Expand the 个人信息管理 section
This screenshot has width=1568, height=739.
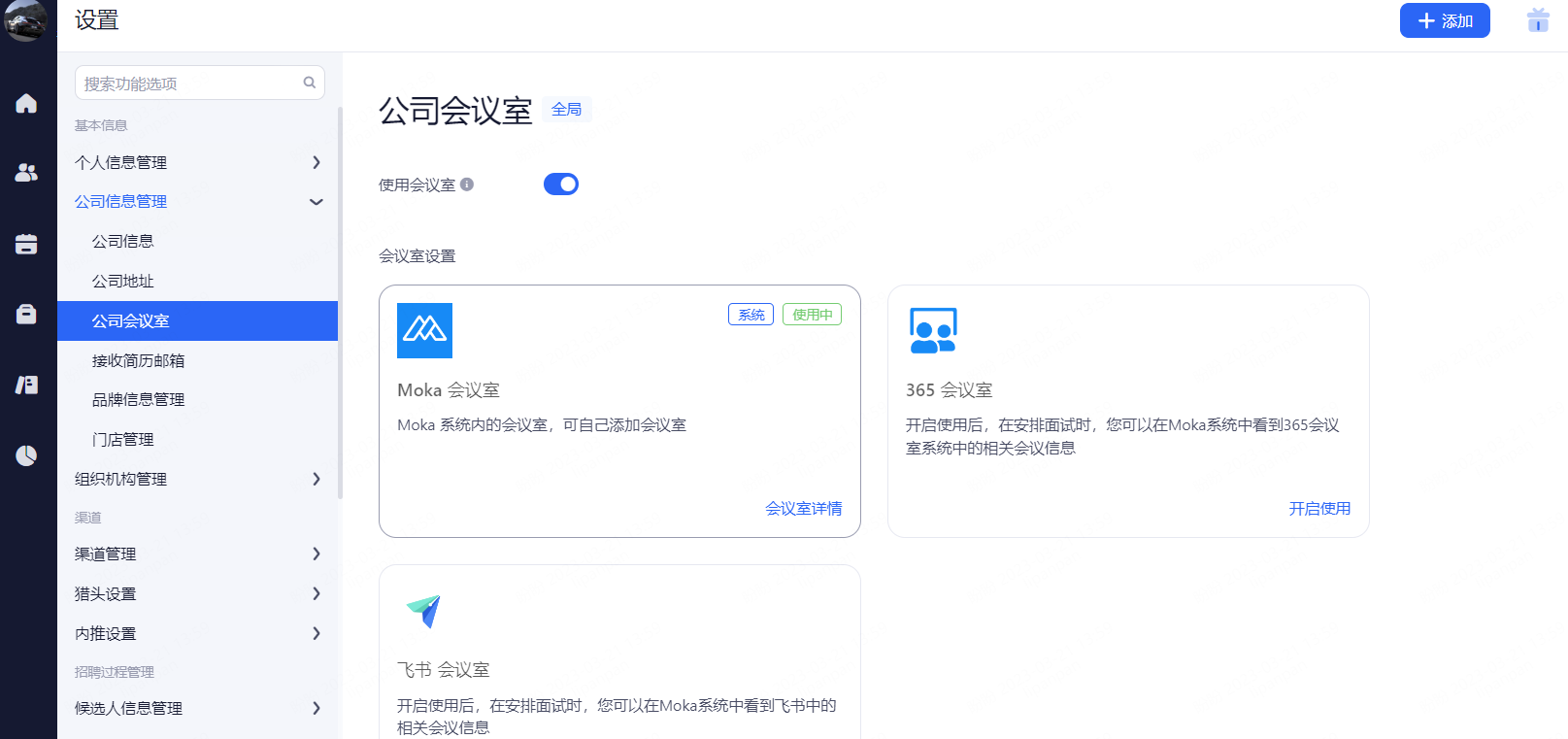198,162
